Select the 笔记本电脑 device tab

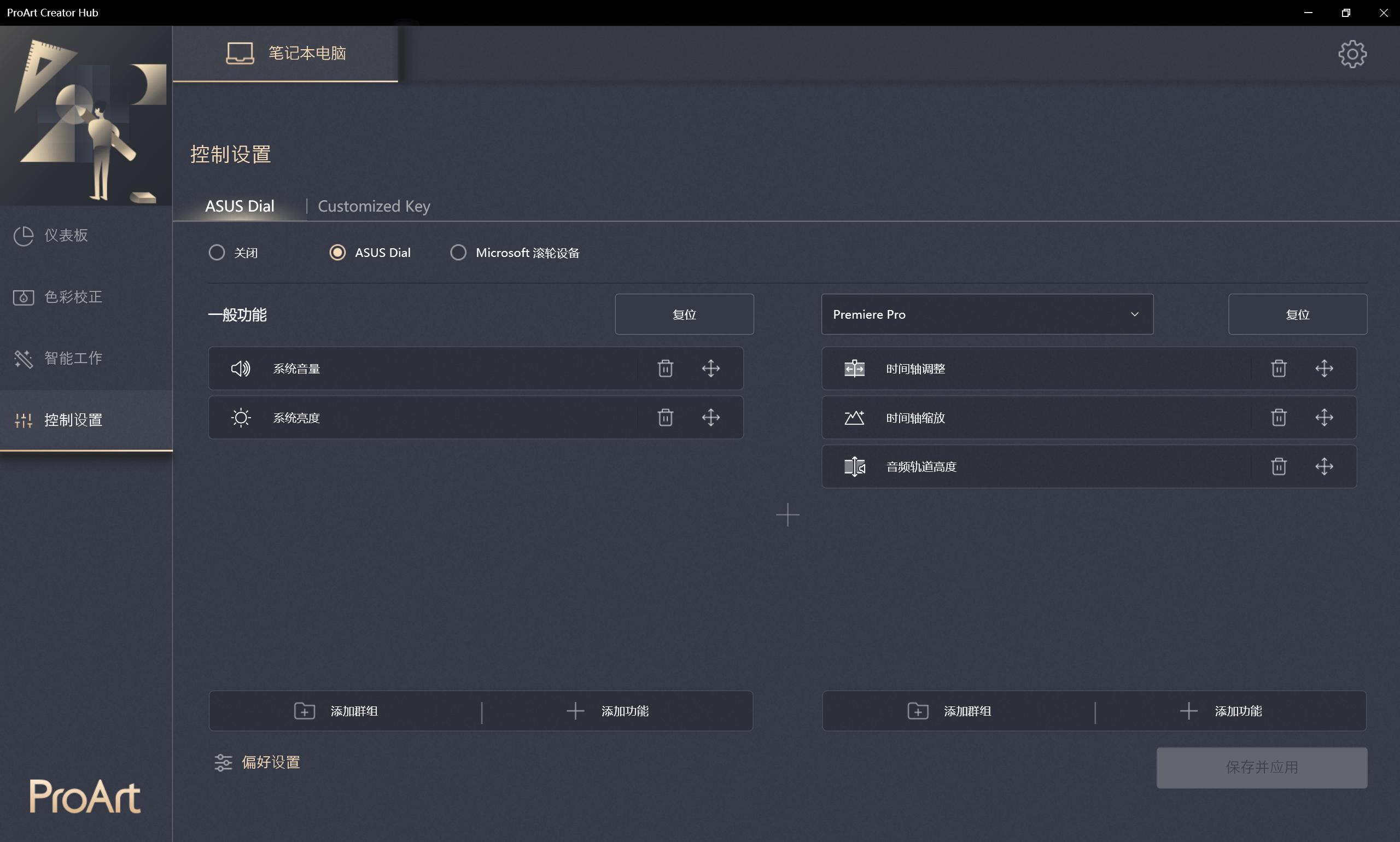click(285, 54)
